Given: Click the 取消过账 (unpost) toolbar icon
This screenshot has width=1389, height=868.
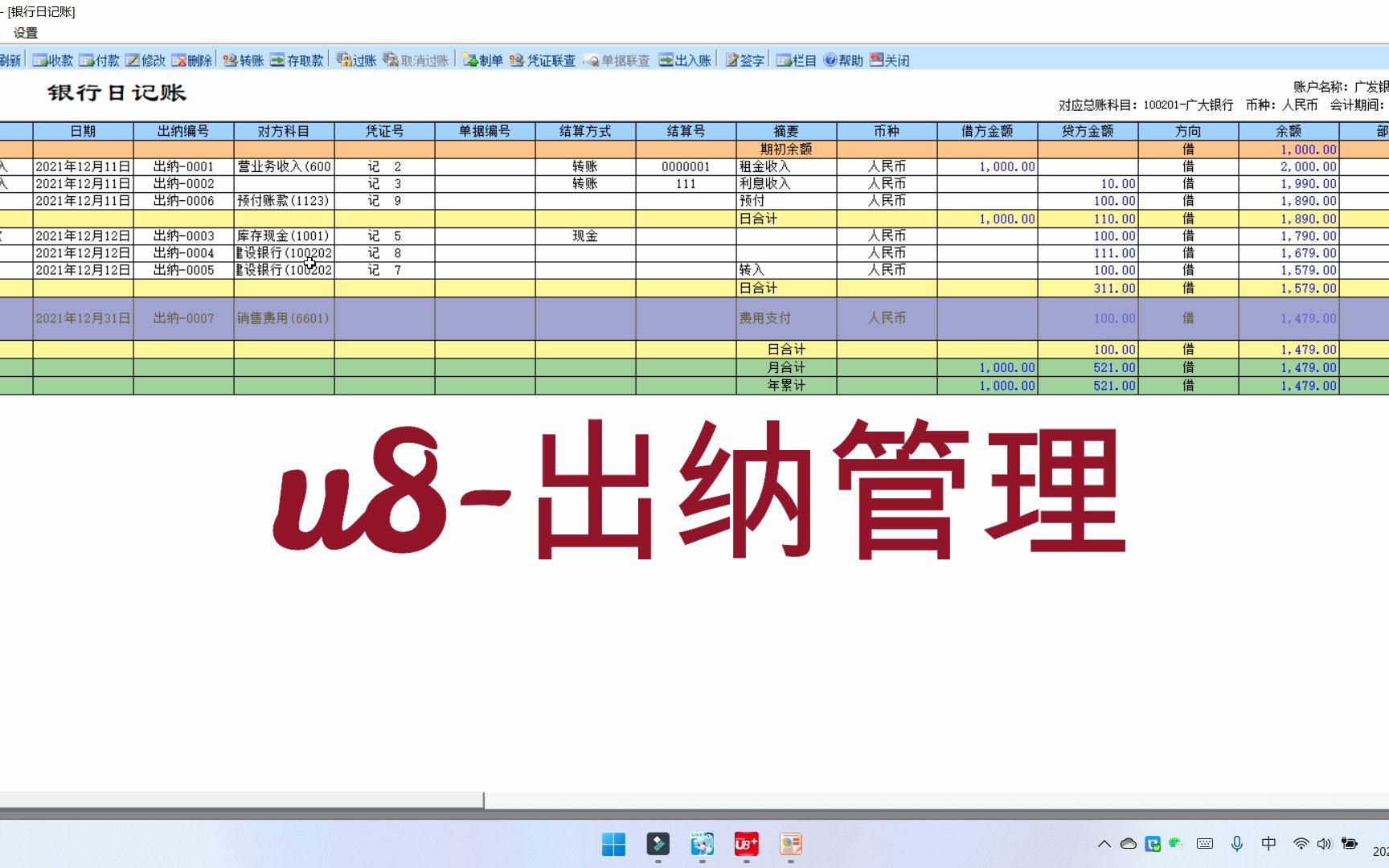Looking at the screenshot, I should pos(416,60).
